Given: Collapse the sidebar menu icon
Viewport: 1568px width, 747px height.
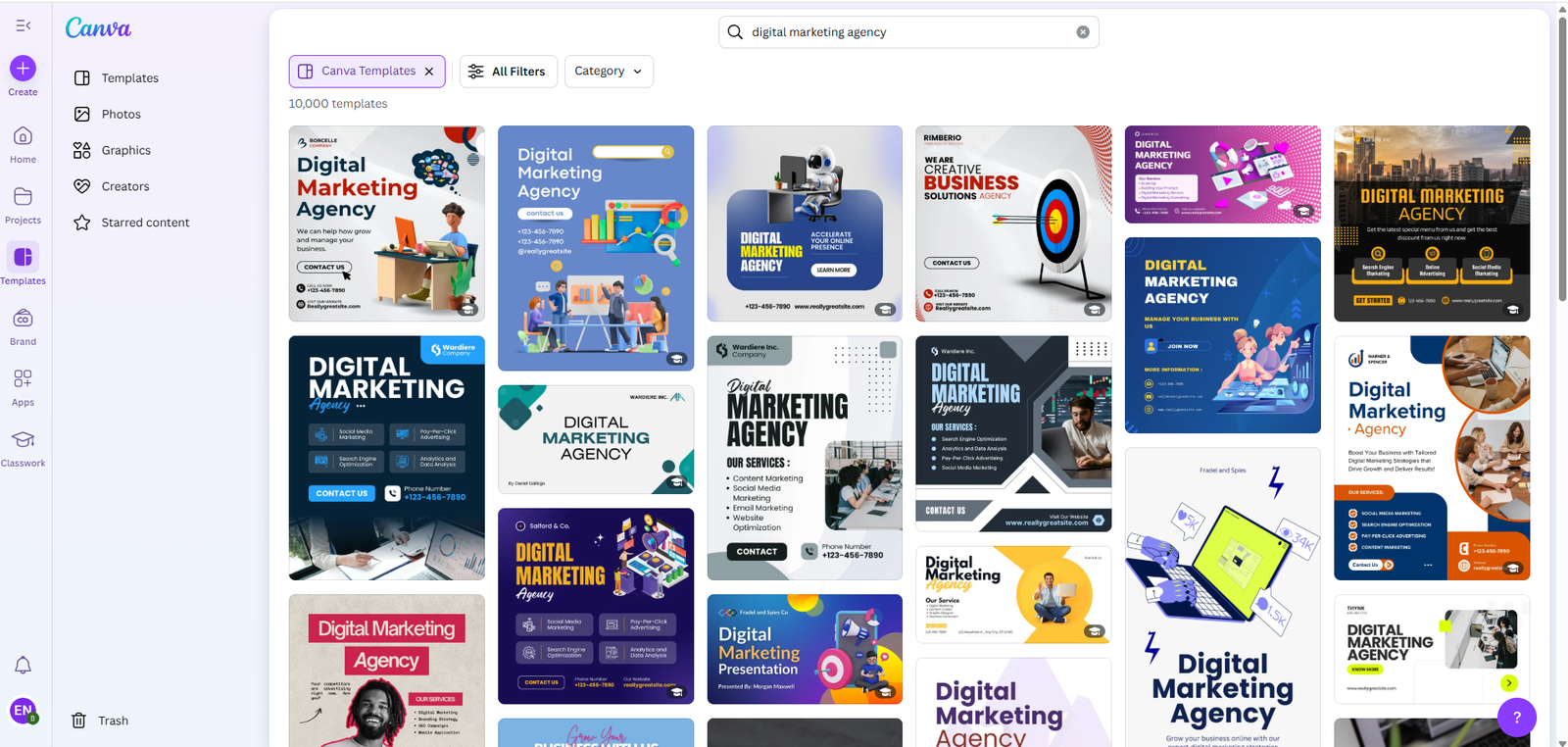Looking at the screenshot, I should 24,25.
